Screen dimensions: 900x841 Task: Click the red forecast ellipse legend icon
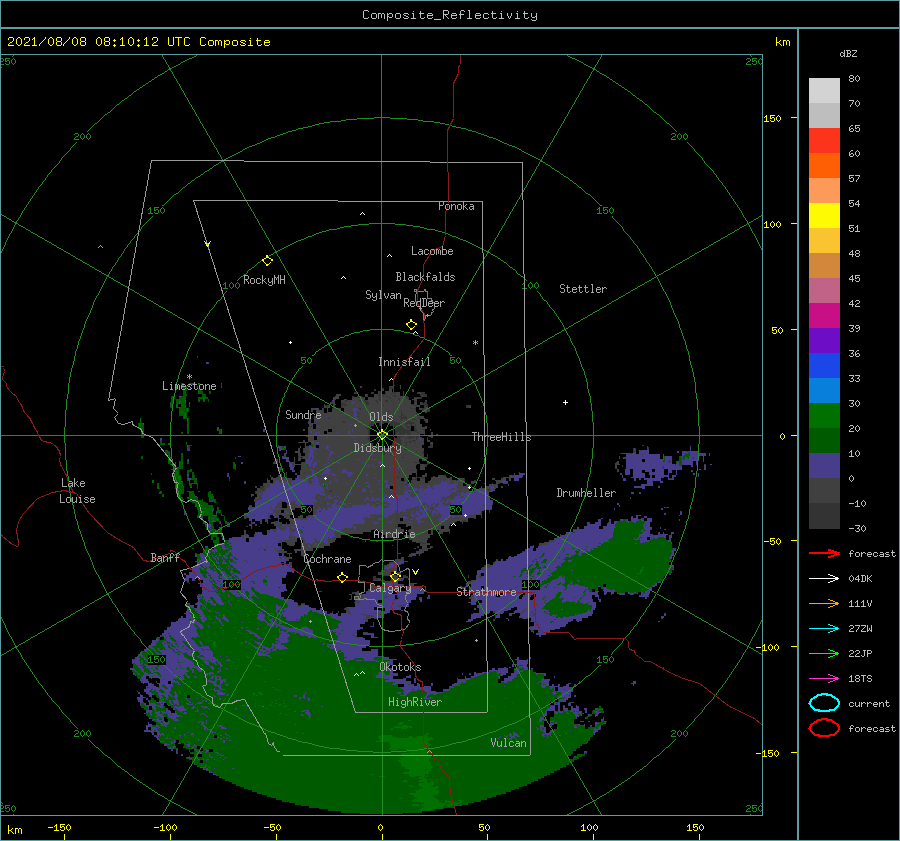coord(824,728)
